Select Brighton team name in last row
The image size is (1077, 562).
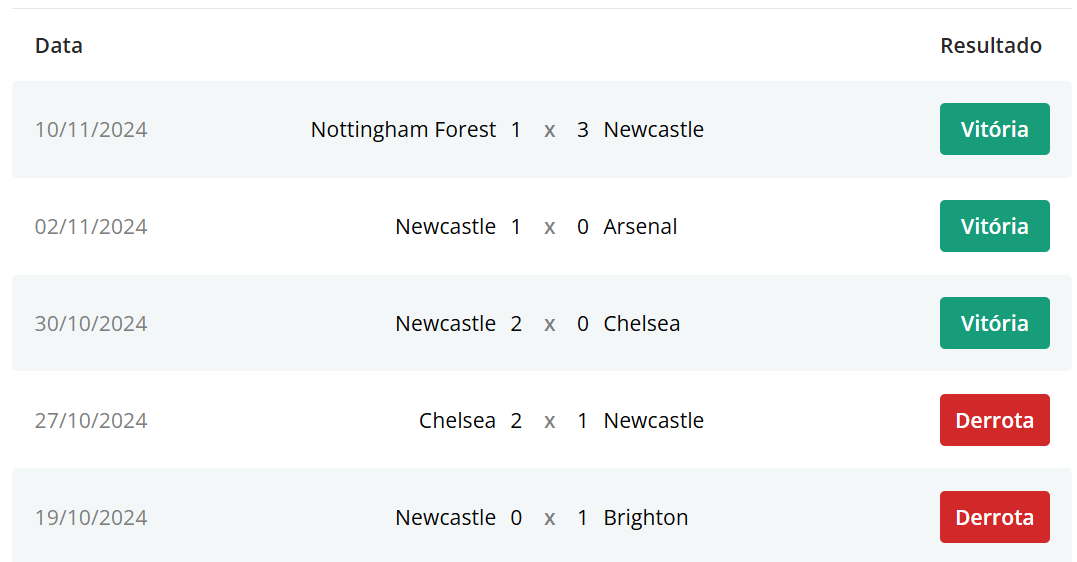(645, 518)
